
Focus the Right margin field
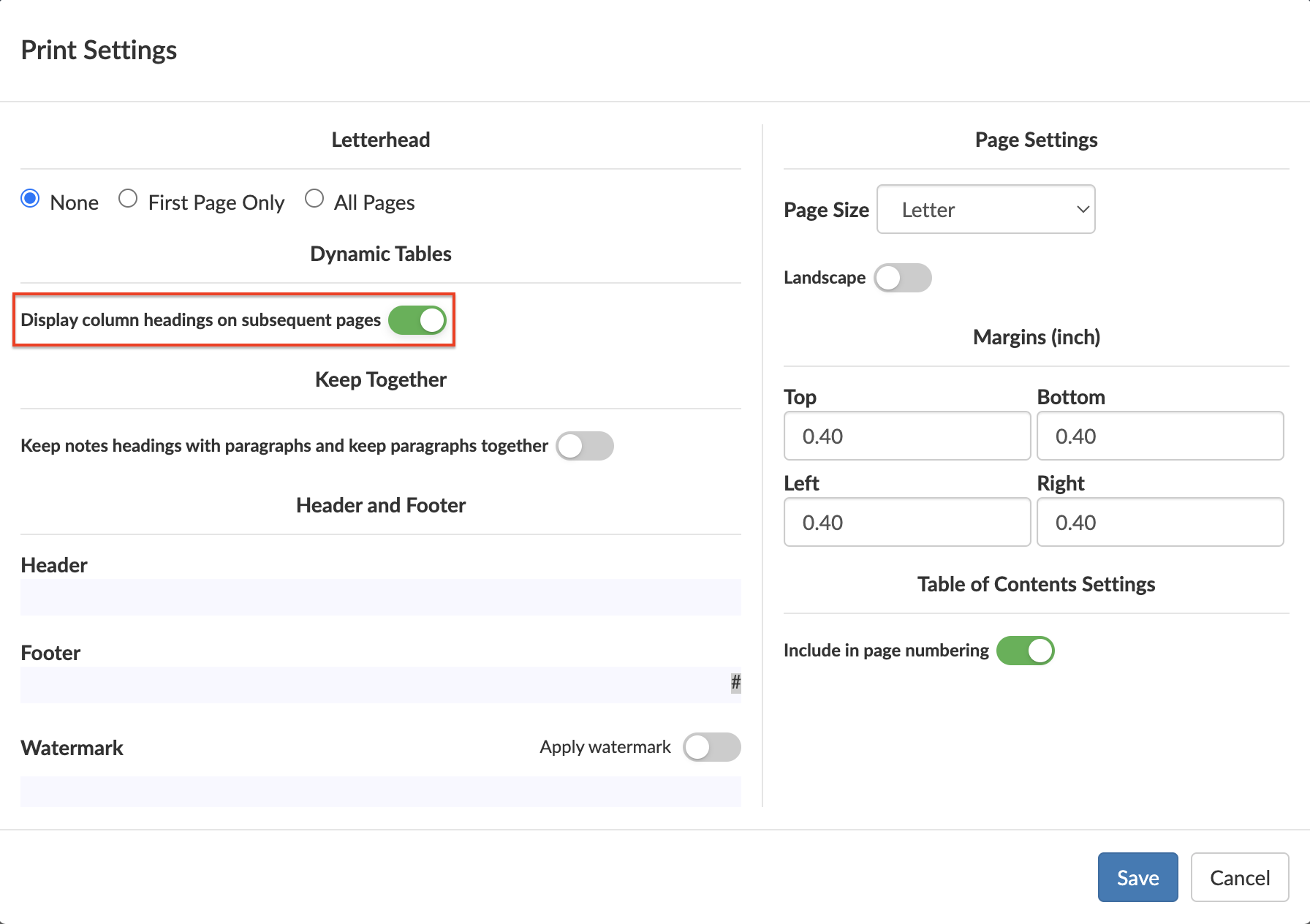(x=1159, y=523)
